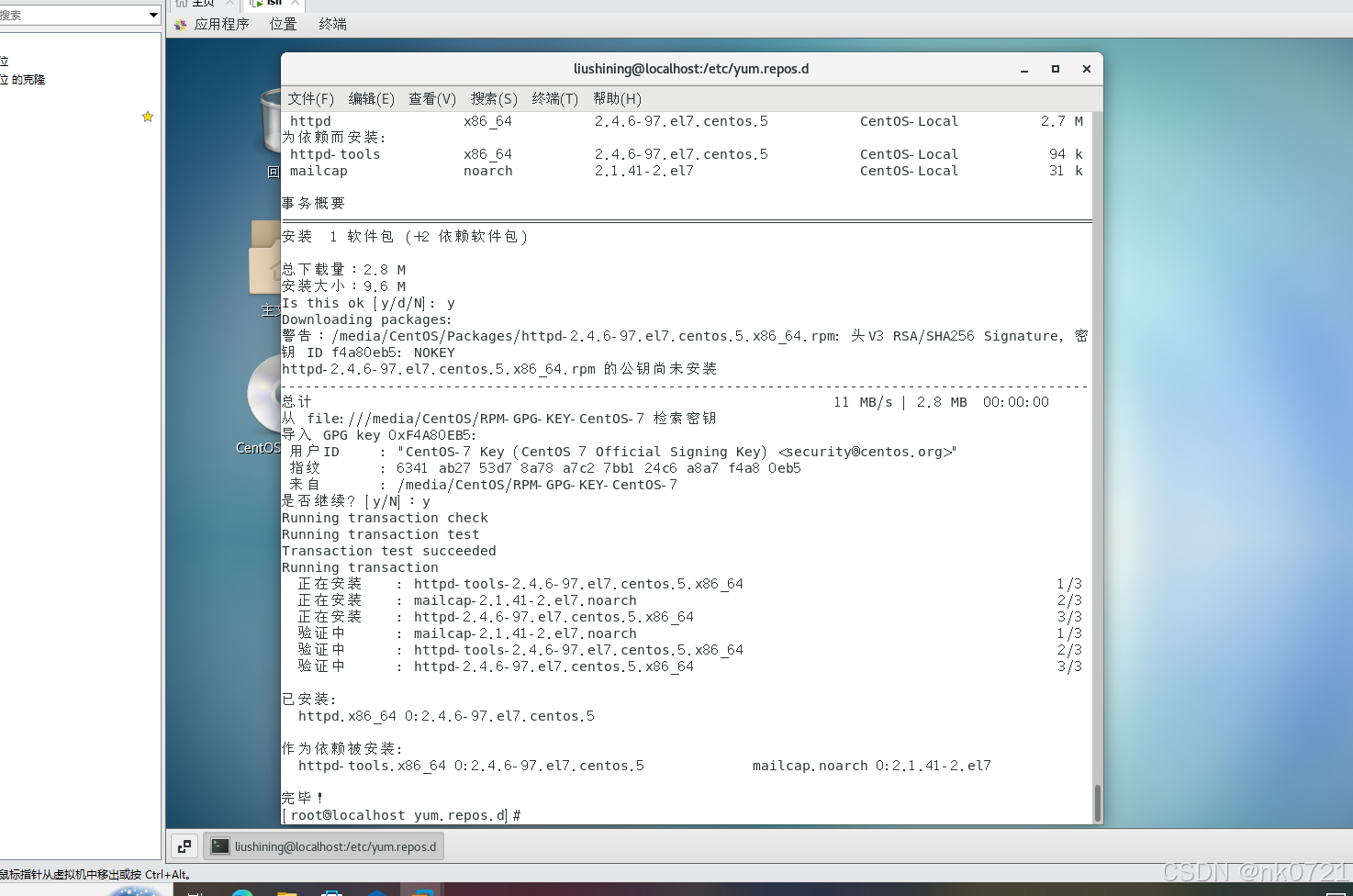Open the Applications menu icon on the GNOME panel

(x=180, y=23)
